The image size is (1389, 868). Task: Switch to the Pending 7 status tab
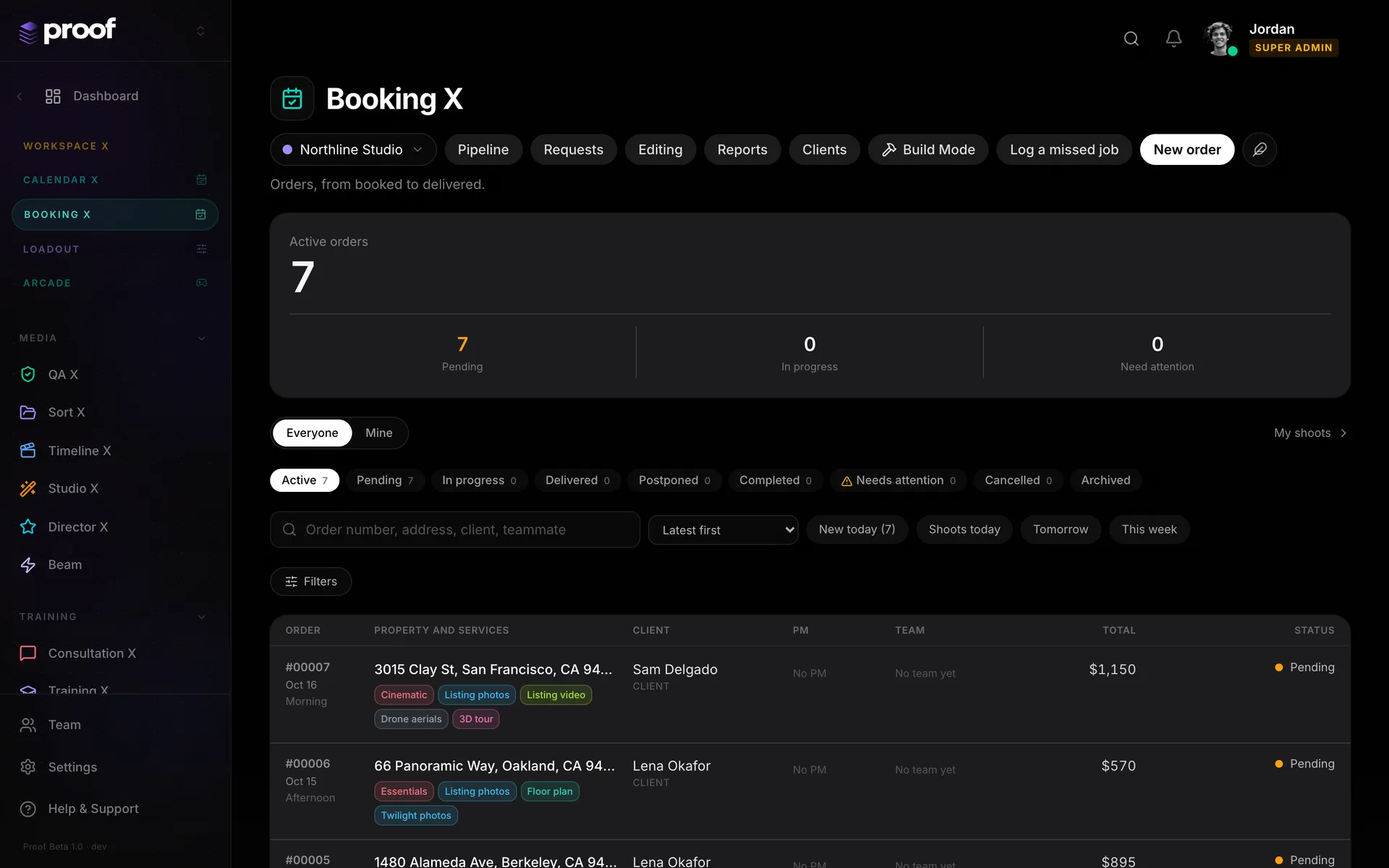pos(385,480)
